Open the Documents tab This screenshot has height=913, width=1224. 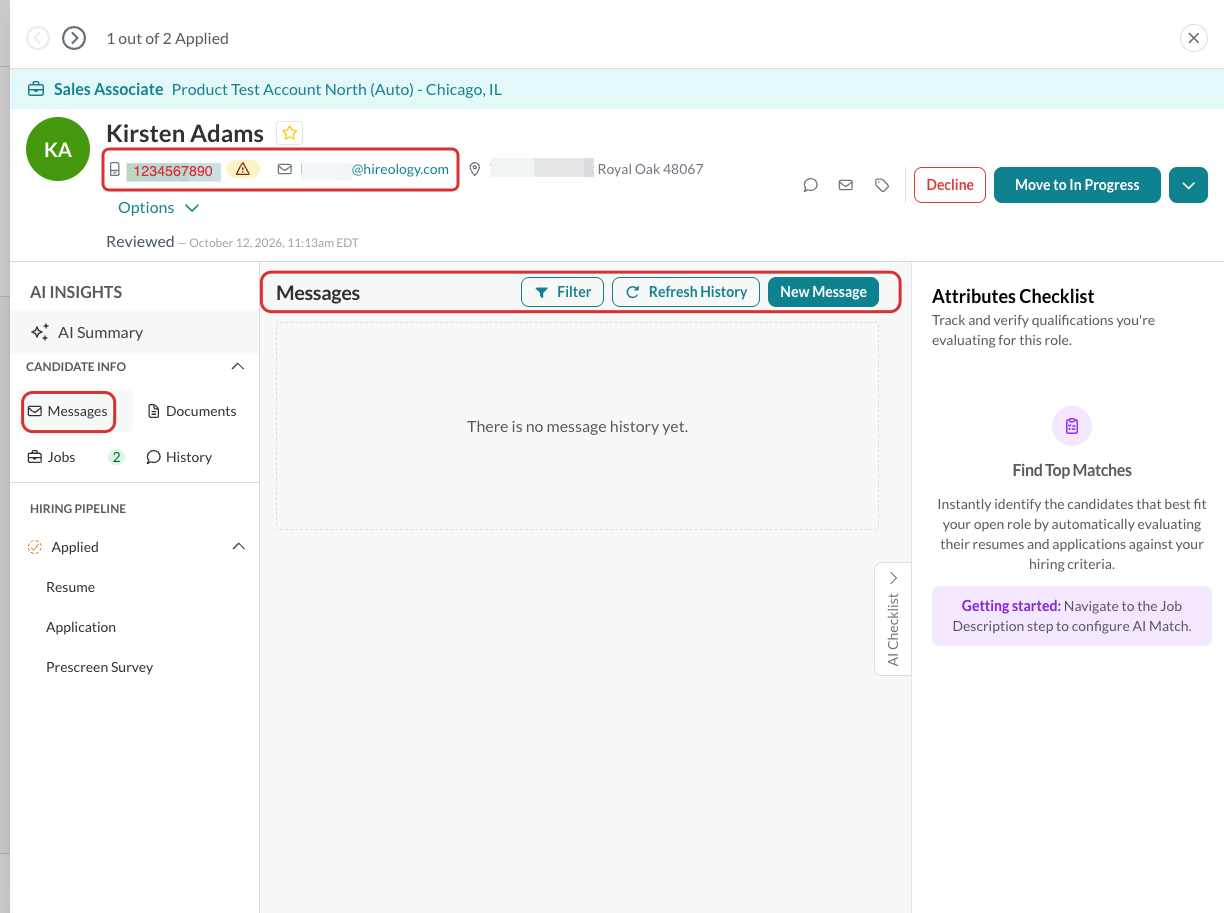pos(192,411)
